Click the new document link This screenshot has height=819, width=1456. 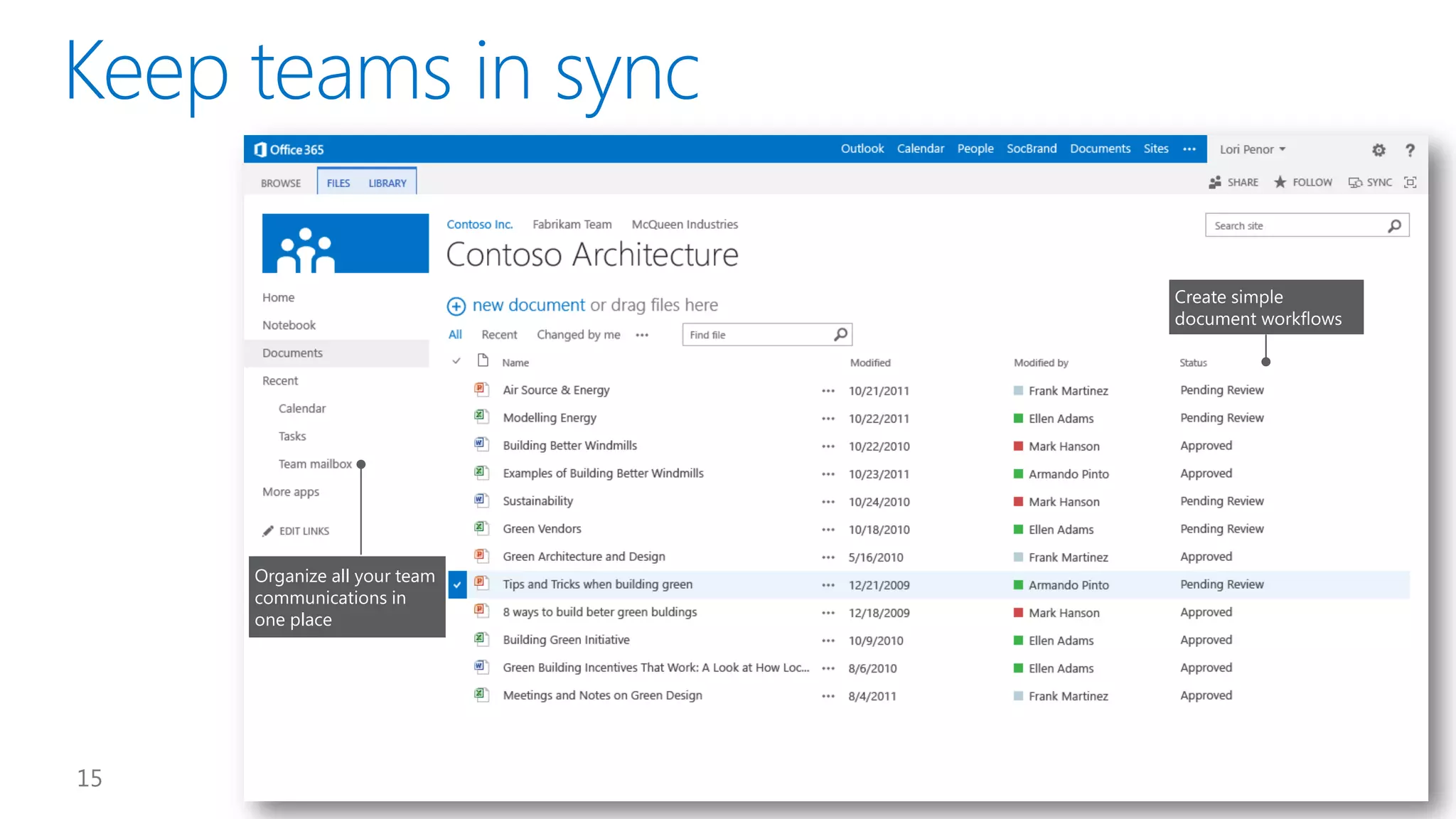pyautogui.click(x=529, y=305)
